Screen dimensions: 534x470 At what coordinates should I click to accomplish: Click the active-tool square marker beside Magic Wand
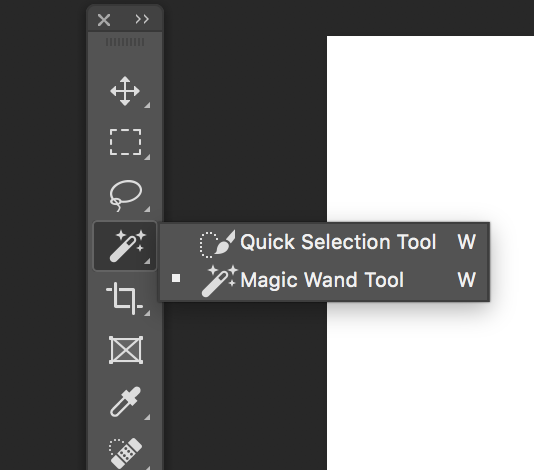click(176, 278)
